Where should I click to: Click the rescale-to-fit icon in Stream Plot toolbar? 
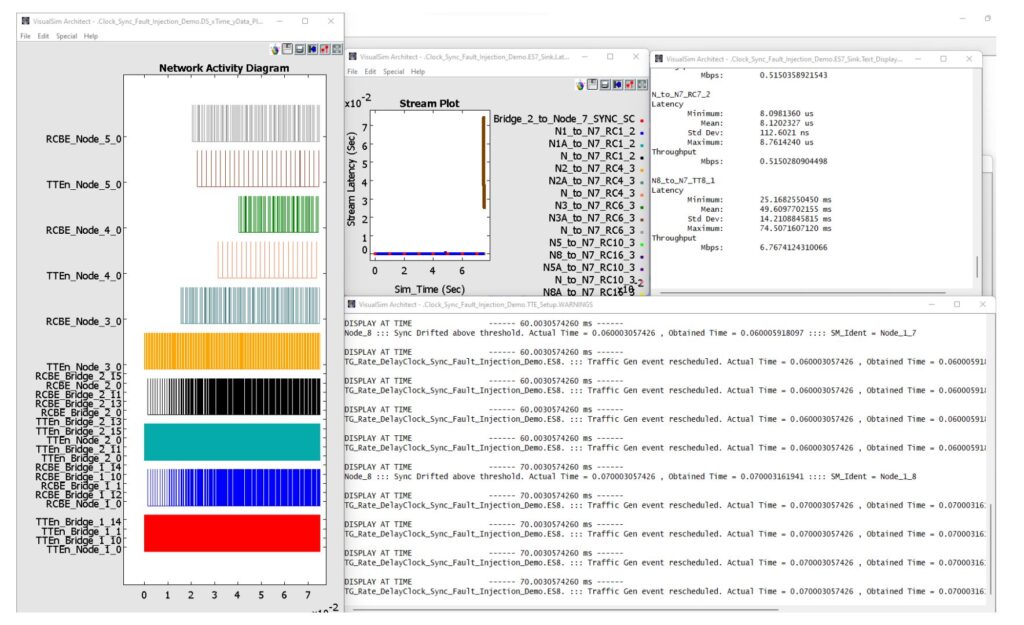click(x=642, y=86)
